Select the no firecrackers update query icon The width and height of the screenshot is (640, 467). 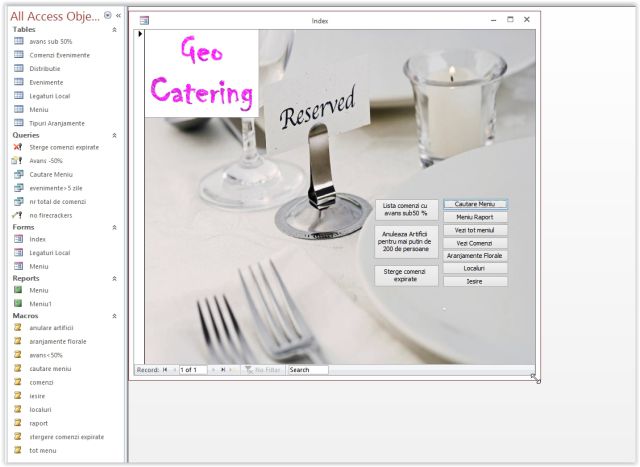pos(17,215)
